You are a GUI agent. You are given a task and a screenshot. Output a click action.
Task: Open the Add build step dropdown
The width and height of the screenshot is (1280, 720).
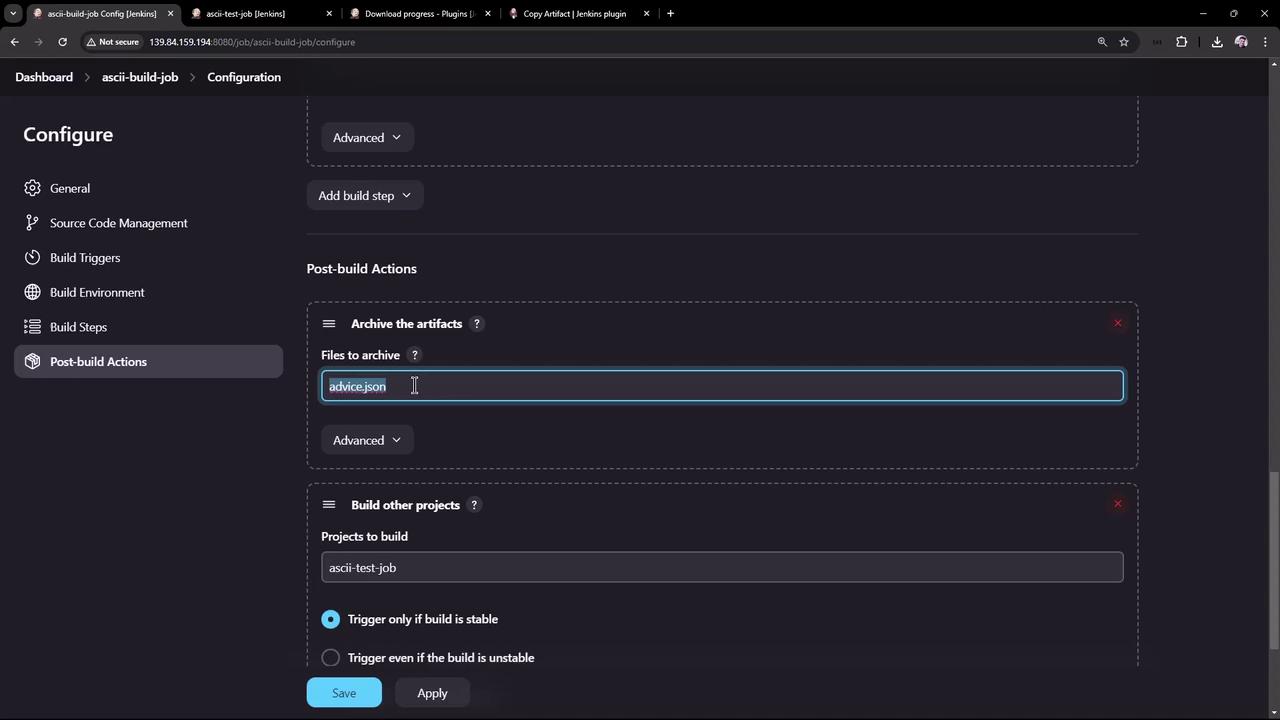365,196
